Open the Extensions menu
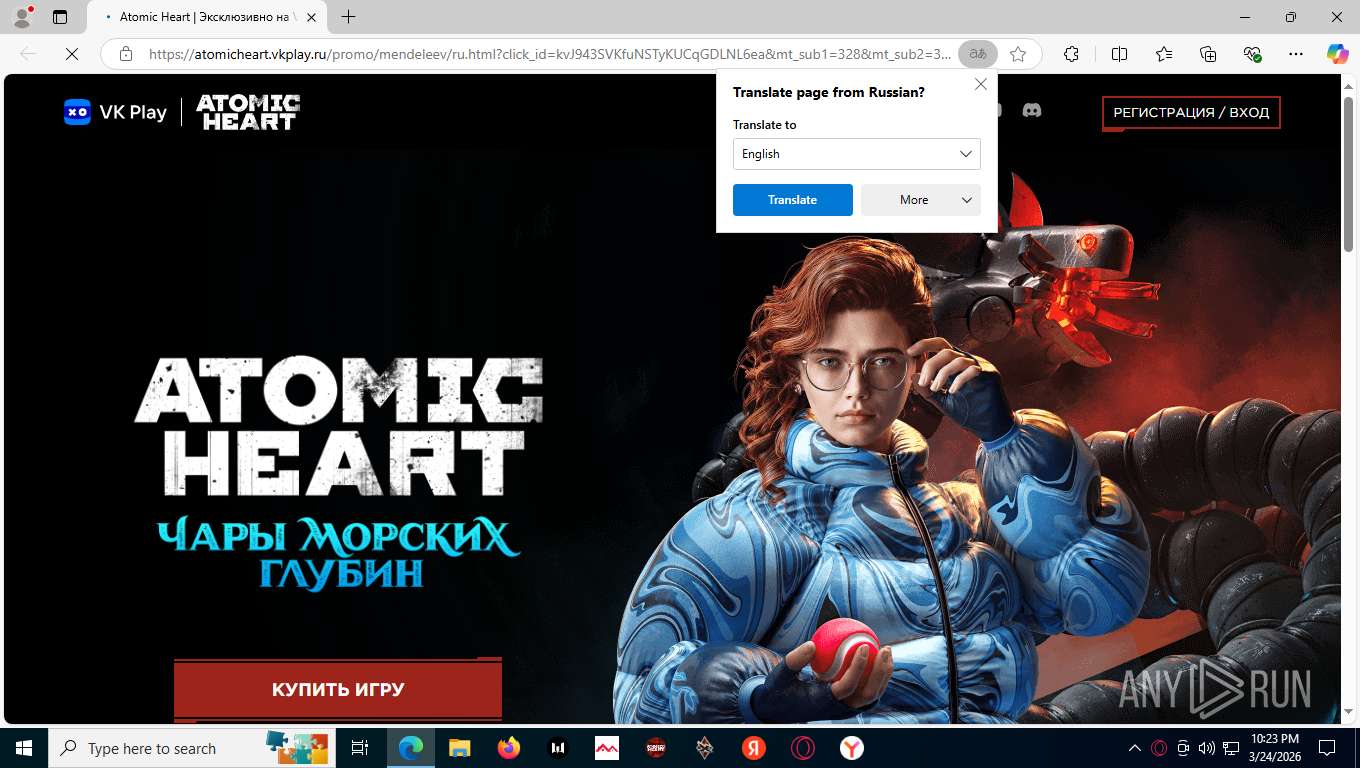Screen dimensions: 1360x768 pos(1071,54)
